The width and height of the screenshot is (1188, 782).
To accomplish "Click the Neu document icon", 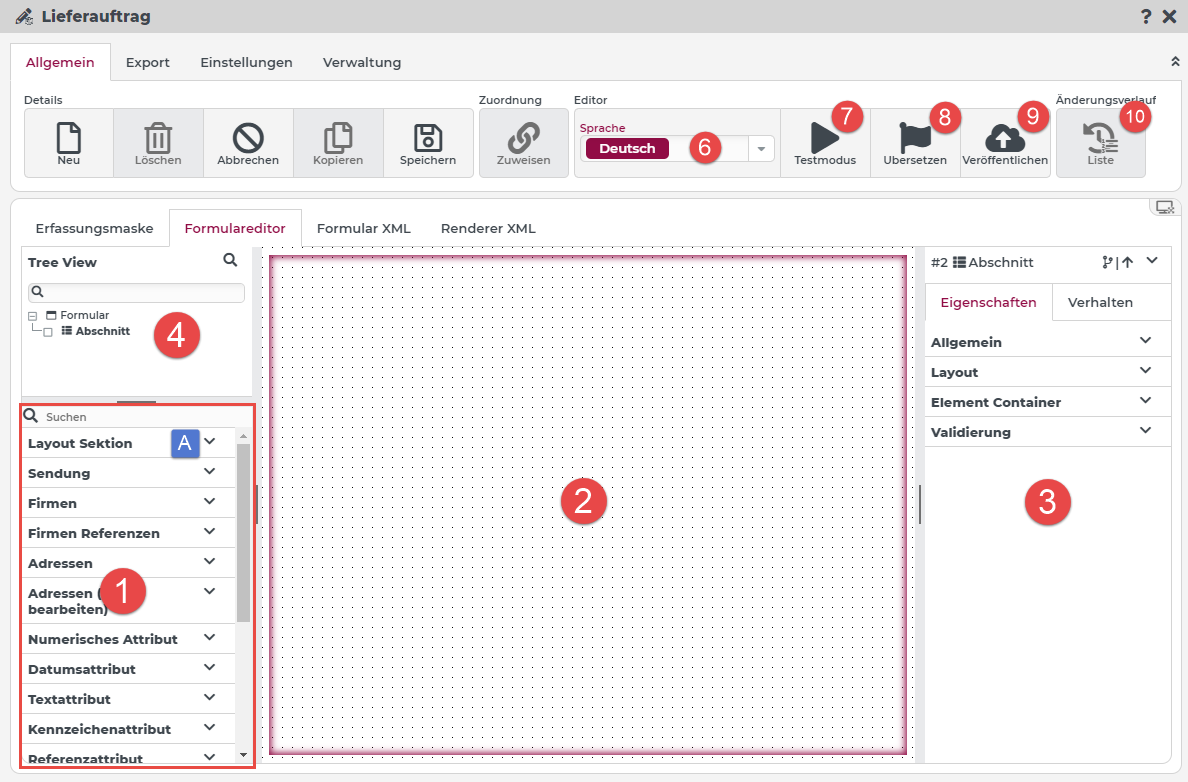I will coord(68,137).
